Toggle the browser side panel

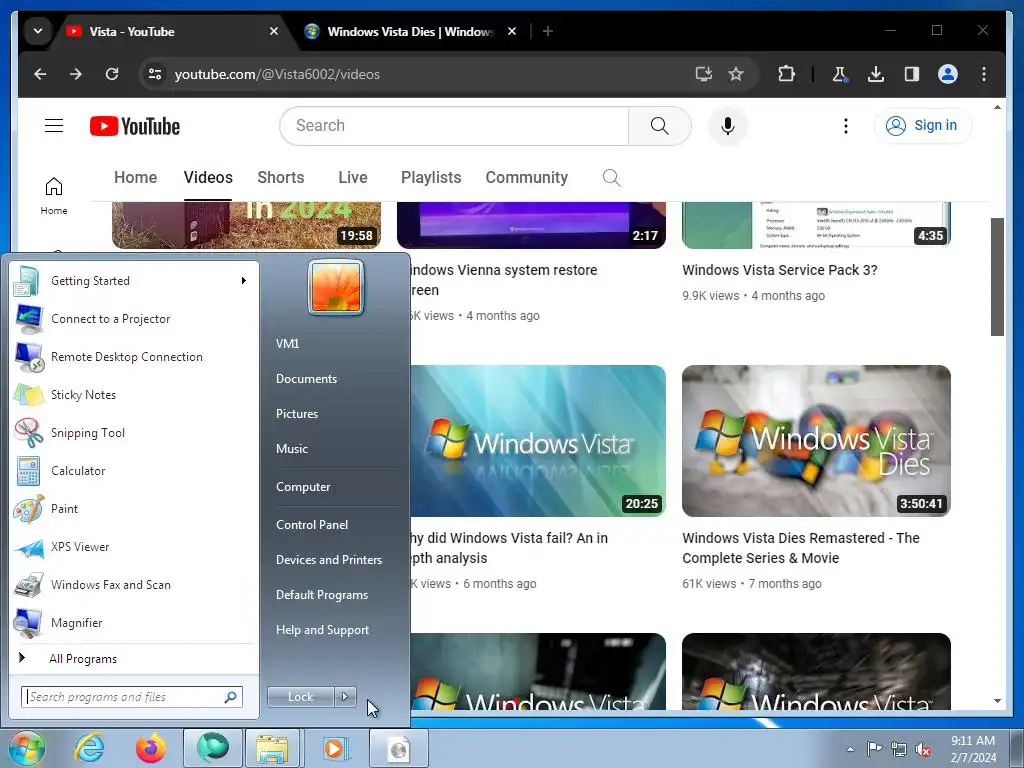tap(912, 74)
